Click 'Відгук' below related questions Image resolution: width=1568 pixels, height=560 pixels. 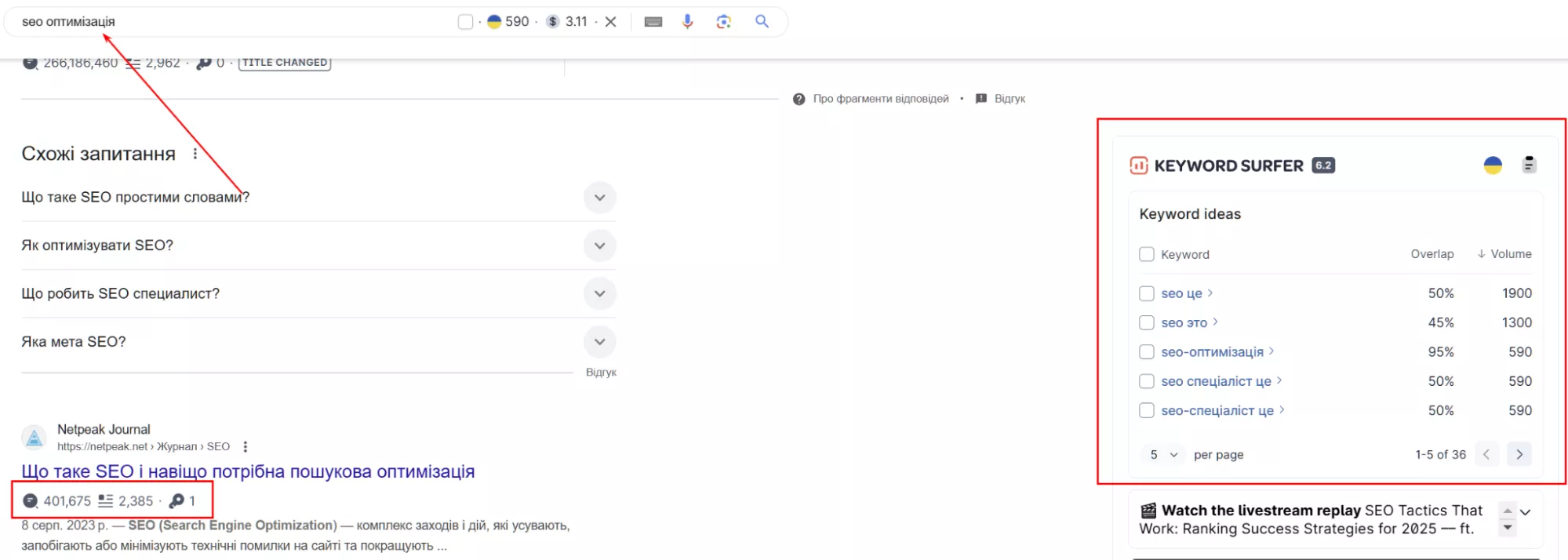coord(601,373)
